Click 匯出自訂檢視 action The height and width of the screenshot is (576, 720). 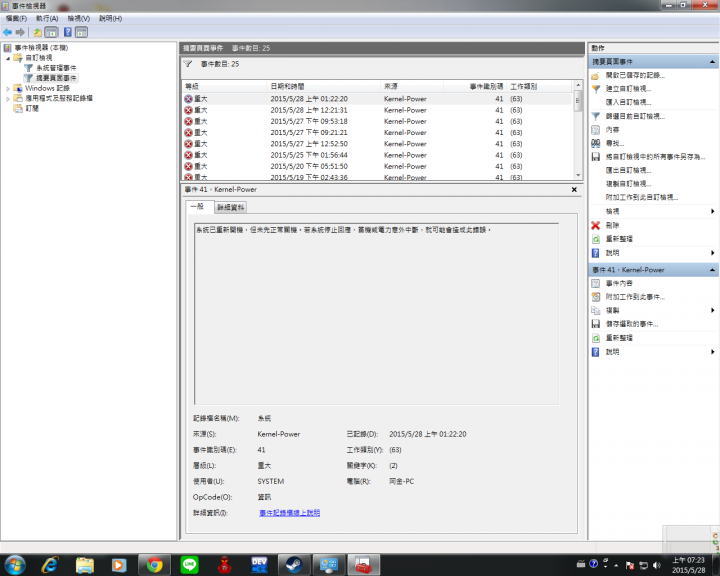(628, 170)
